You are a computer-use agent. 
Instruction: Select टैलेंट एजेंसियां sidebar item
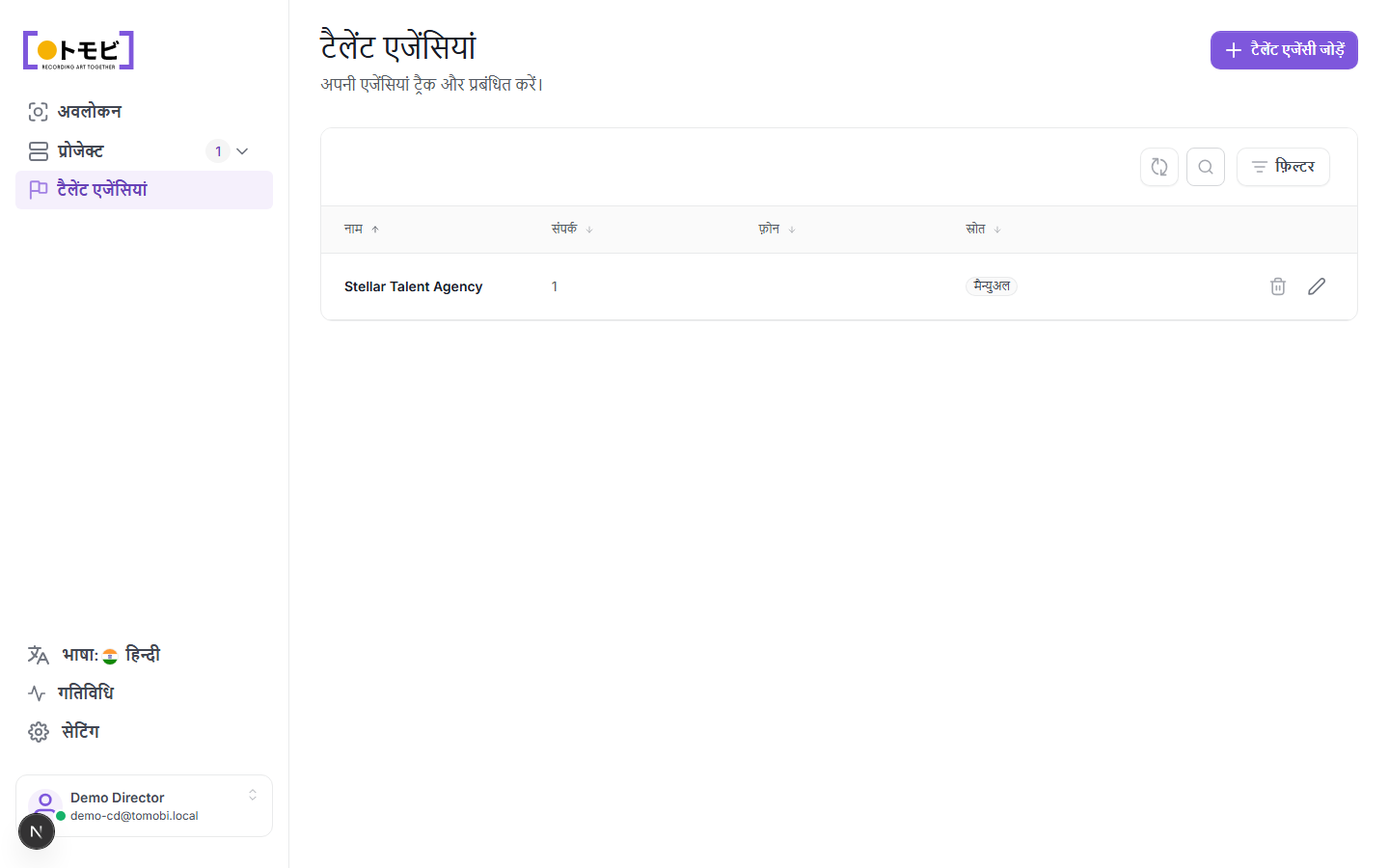144,190
